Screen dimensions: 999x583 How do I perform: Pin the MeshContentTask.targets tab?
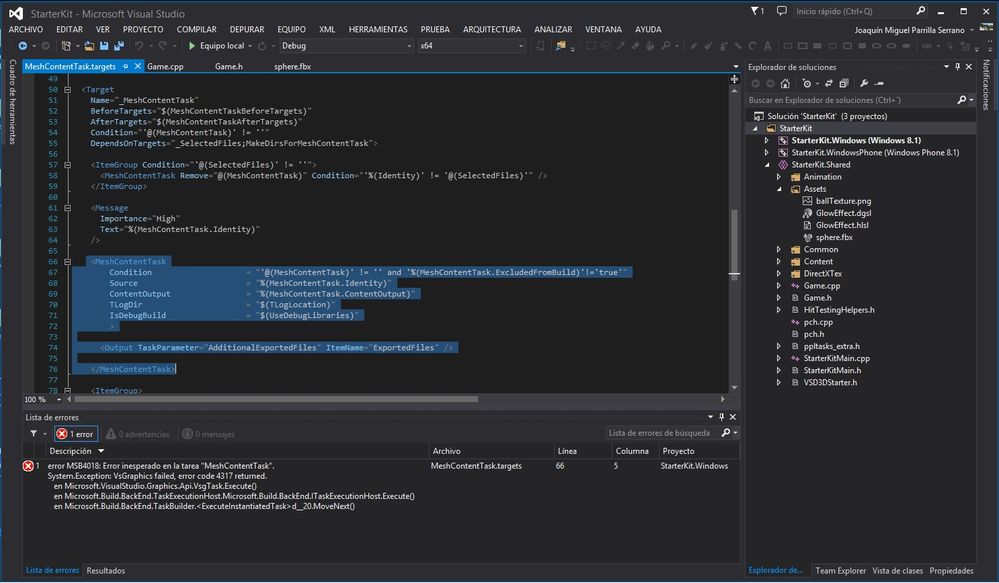pos(126,66)
